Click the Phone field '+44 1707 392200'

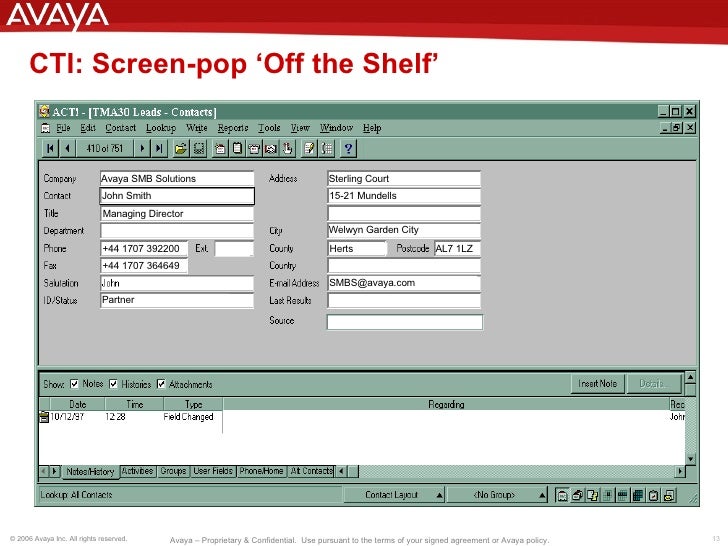(144, 249)
